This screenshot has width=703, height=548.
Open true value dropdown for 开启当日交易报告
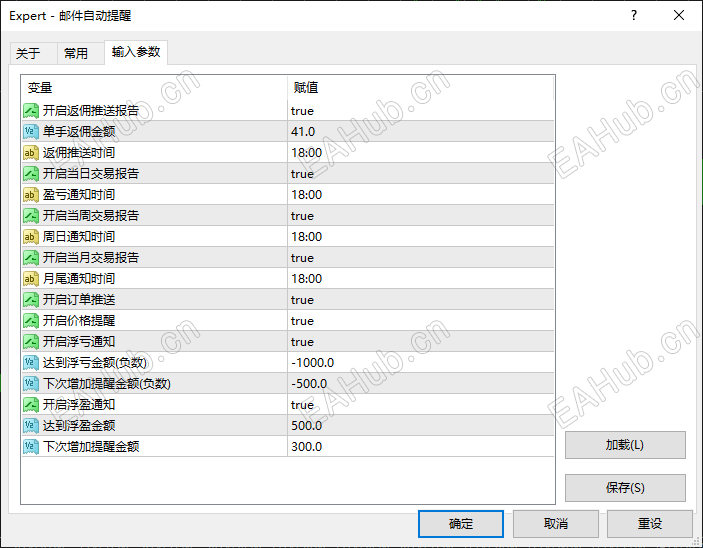click(421, 174)
